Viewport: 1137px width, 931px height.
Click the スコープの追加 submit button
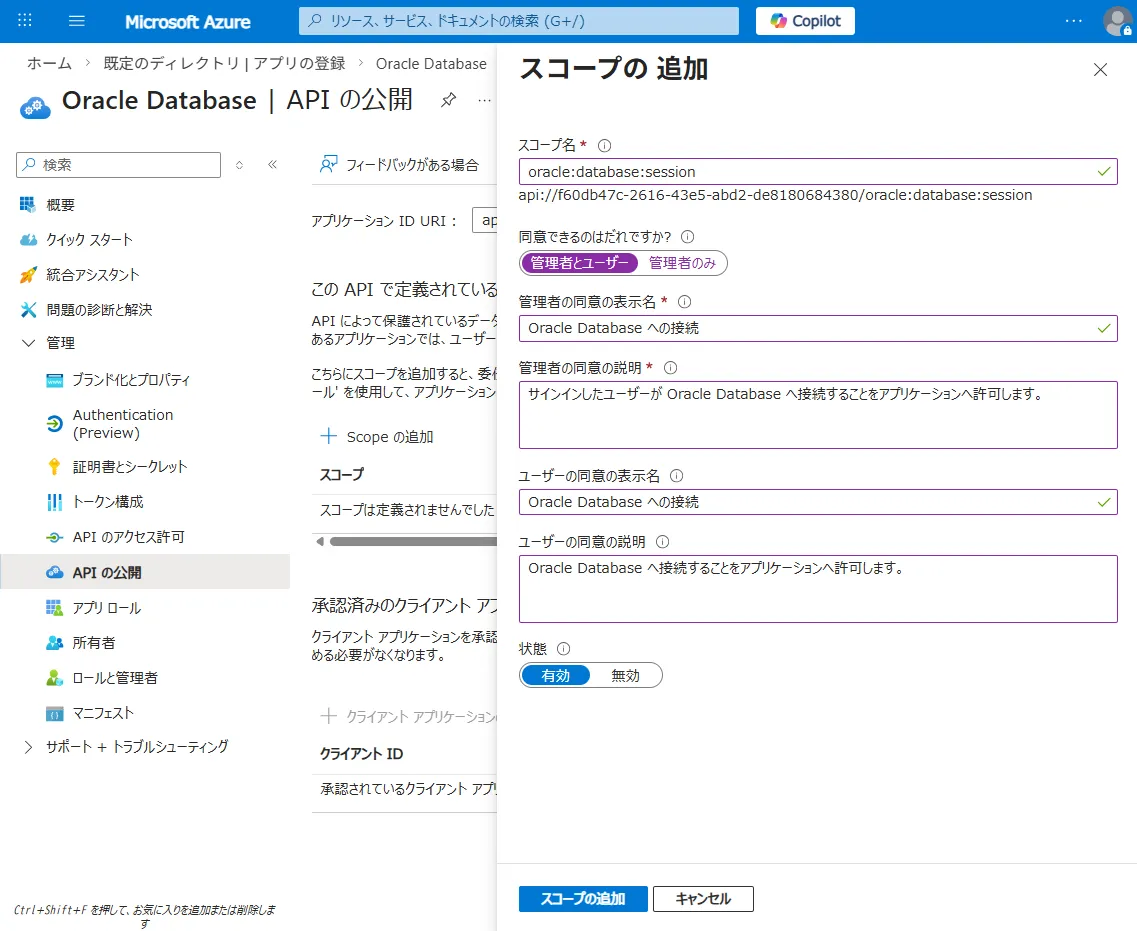[583, 899]
